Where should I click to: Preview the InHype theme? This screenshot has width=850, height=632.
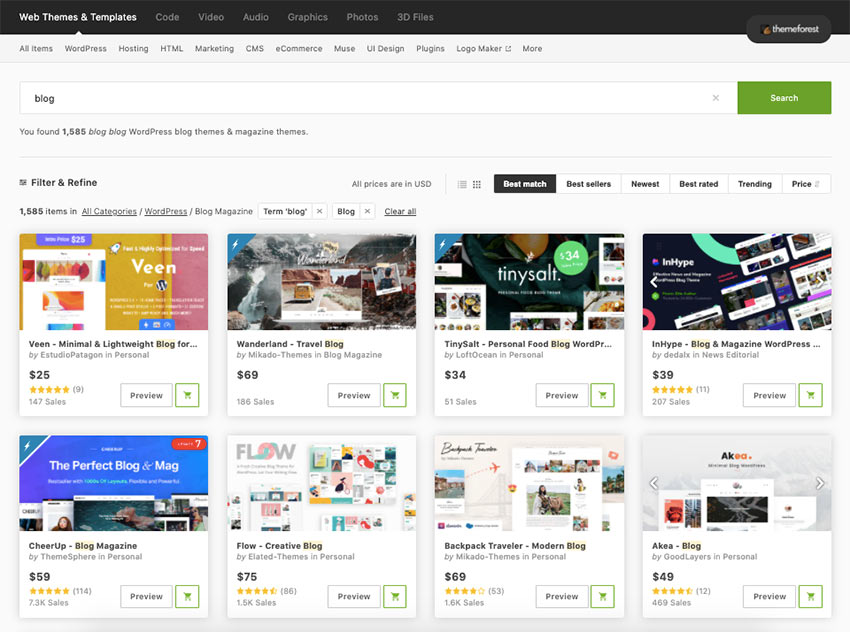coord(769,395)
